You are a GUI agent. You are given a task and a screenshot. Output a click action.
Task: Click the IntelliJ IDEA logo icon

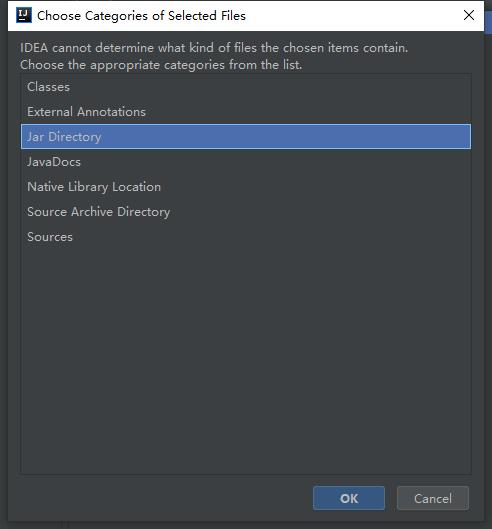click(24, 15)
